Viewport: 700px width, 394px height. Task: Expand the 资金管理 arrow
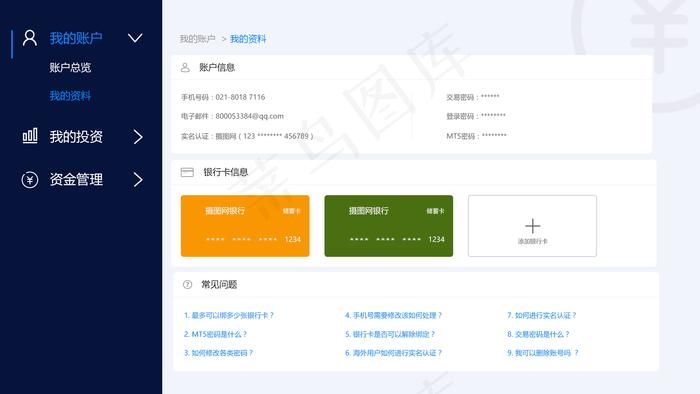[x=138, y=180]
